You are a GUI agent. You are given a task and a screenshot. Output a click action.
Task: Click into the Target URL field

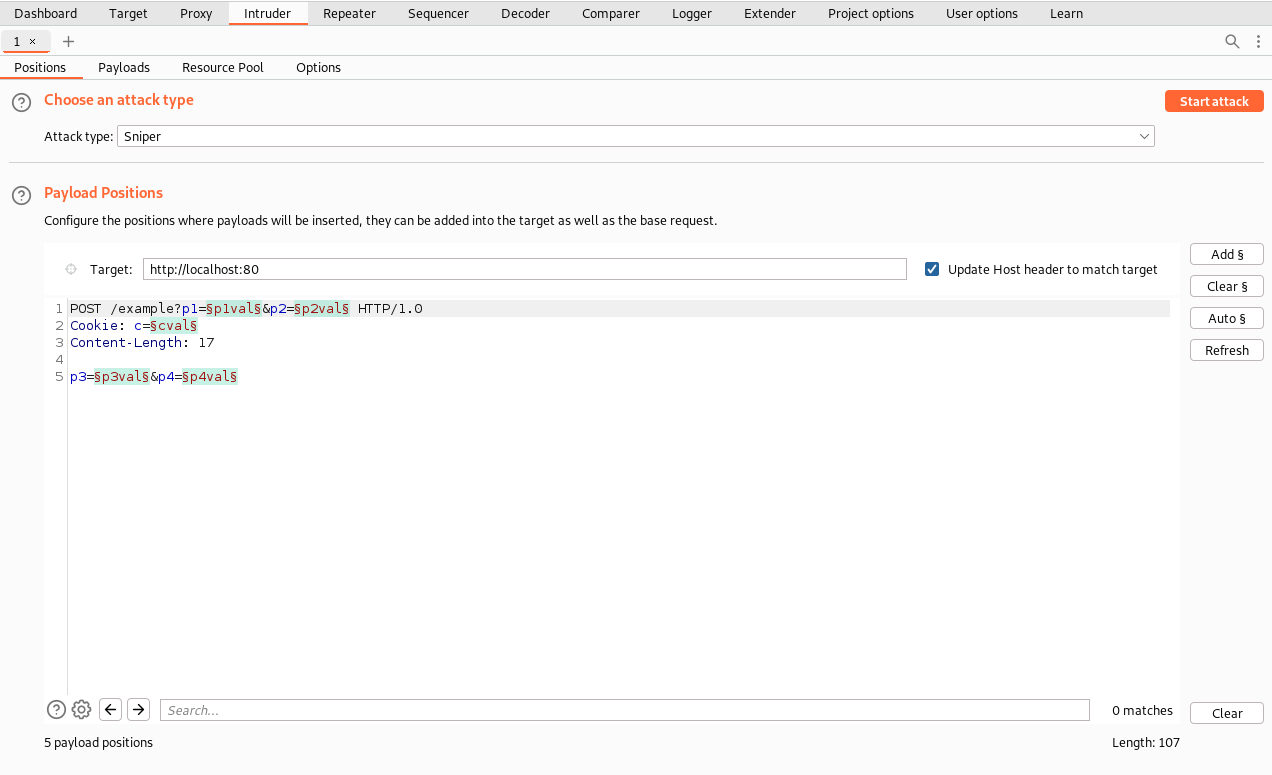(524, 269)
